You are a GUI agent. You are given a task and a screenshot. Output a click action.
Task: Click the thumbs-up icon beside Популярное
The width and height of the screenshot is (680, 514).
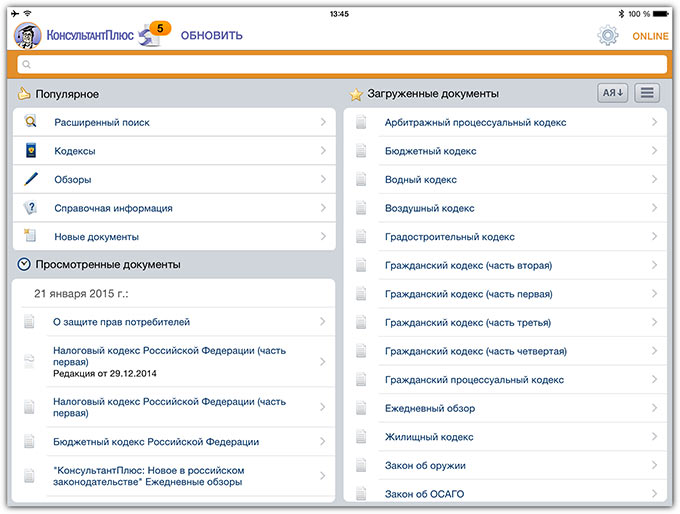point(24,93)
